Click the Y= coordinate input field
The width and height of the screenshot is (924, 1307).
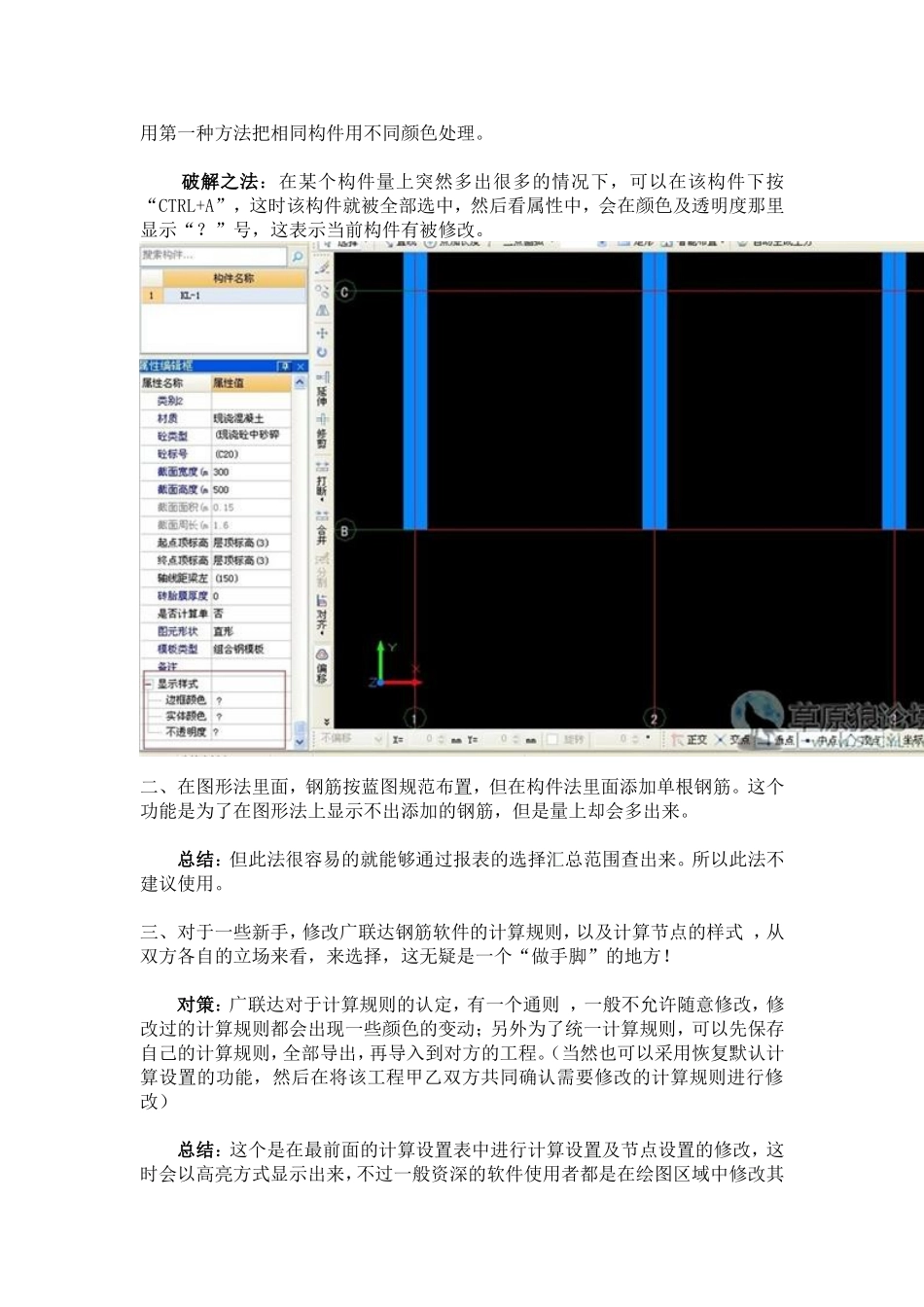coord(501,740)
